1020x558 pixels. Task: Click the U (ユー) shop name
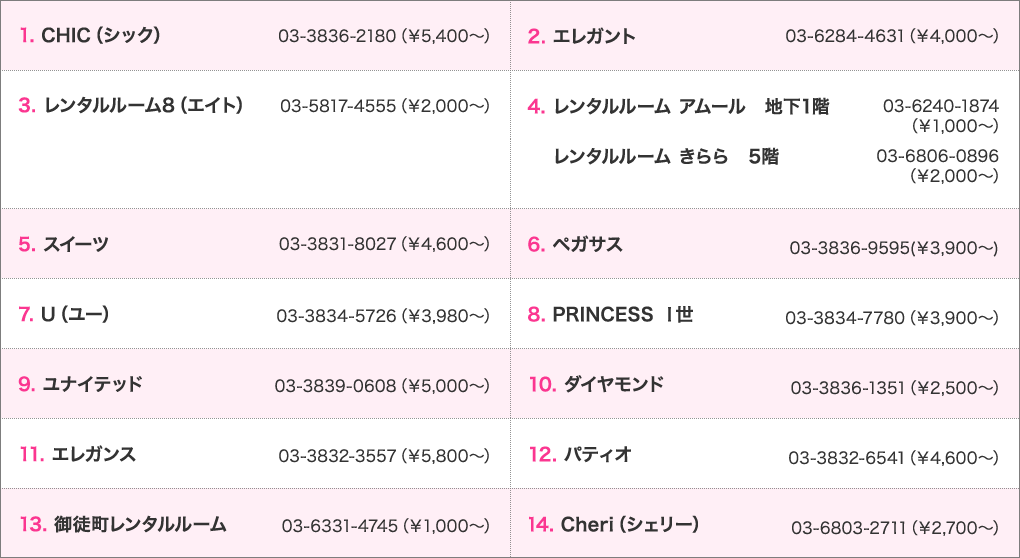click(75, 315)
